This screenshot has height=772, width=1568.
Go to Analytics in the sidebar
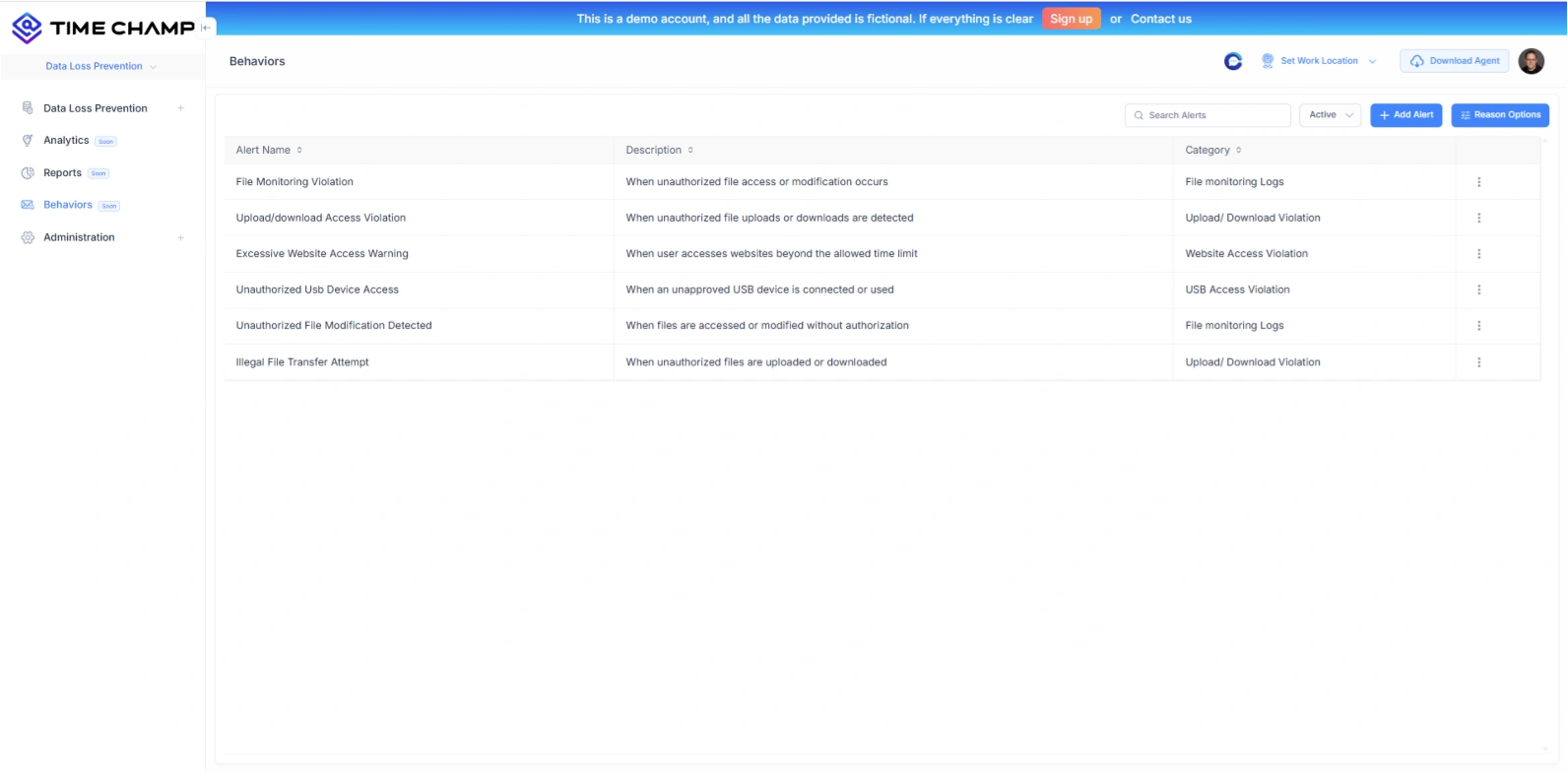point(66,141)
